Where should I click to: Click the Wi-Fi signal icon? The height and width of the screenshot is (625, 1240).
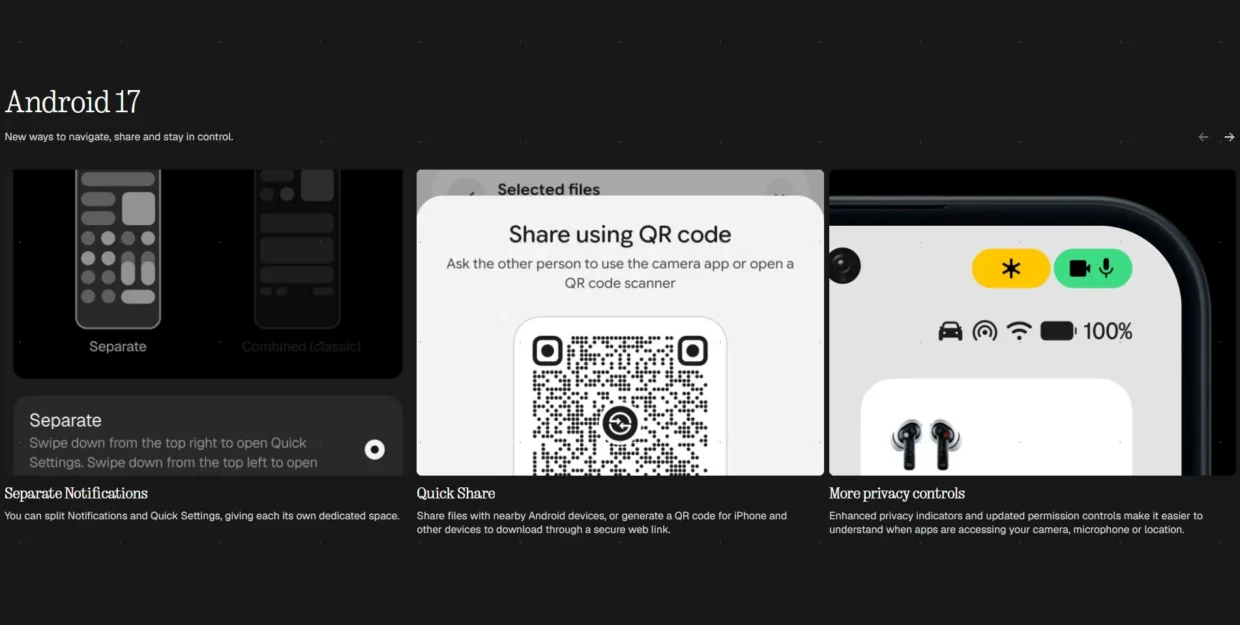click(x=1019, y=331)
